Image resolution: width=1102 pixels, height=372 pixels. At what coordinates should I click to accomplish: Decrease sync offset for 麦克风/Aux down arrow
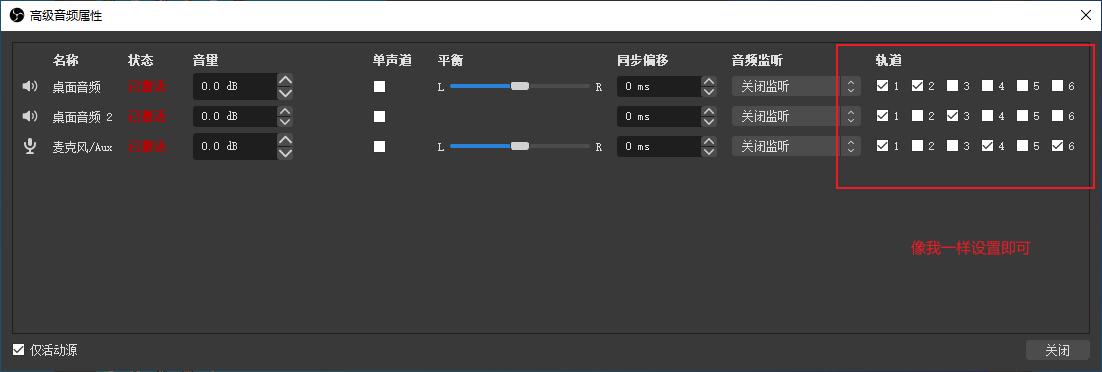(x=709, y=152)
